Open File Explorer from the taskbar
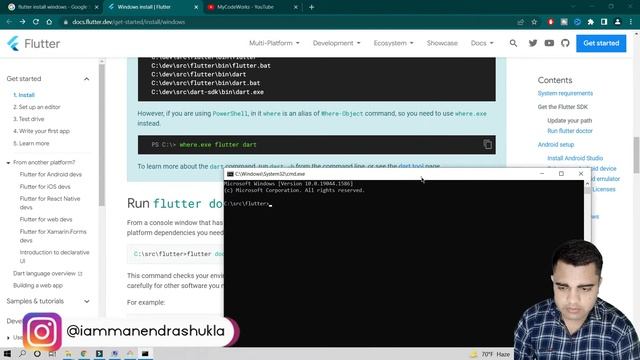 pyautogui.click(x=68, y=353)
